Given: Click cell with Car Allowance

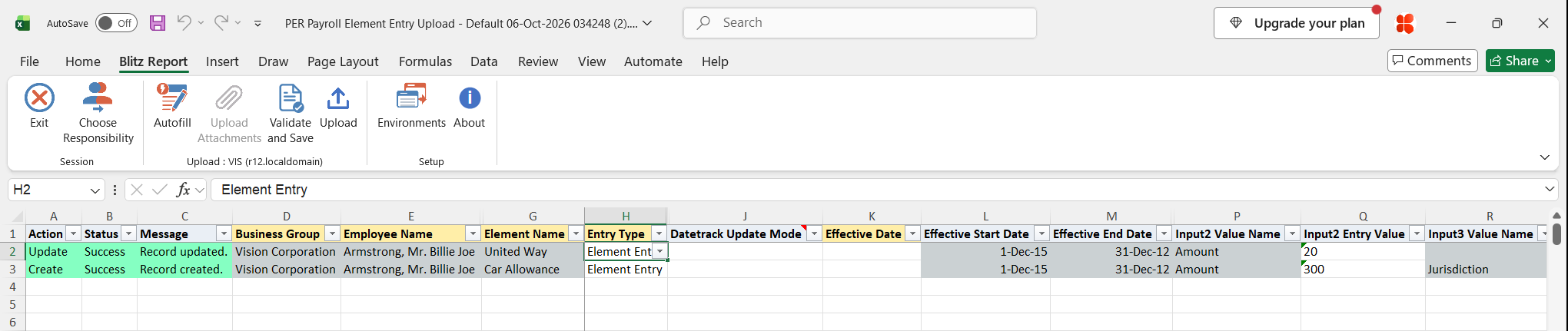Looking at the screenshot, I should coord(533,270).
